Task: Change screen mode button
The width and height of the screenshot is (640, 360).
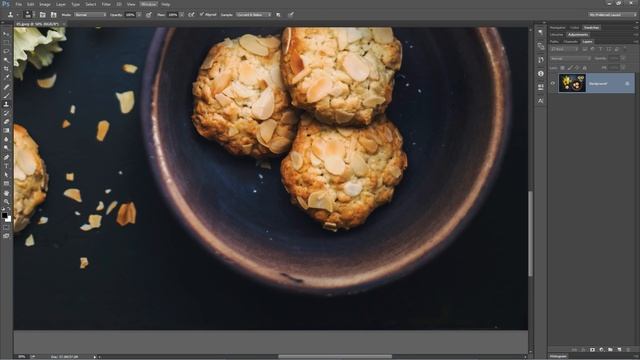Action: (x=6, y=236)
